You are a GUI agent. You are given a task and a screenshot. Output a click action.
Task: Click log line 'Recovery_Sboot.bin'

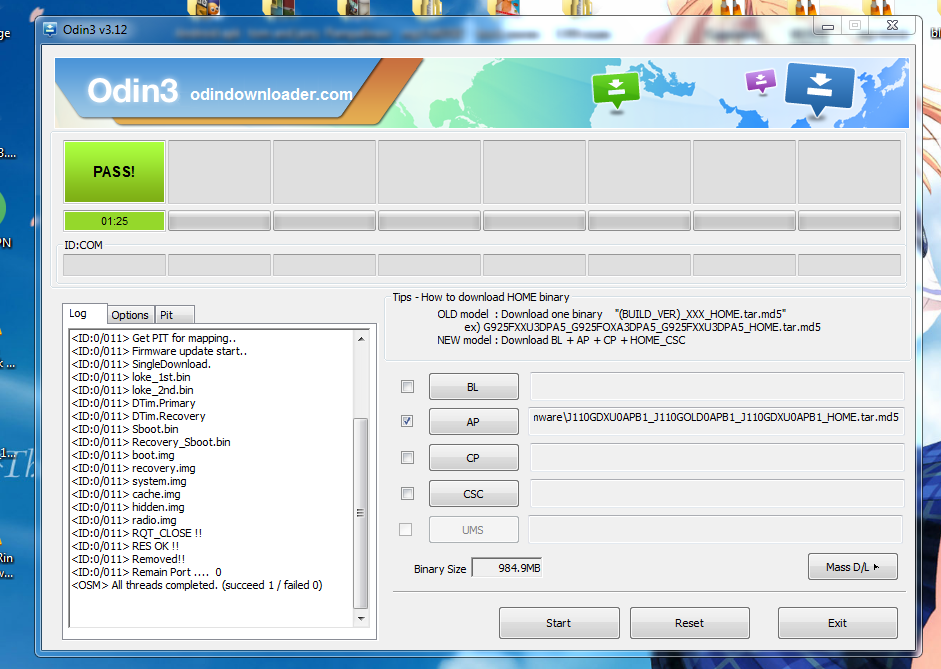pyautogui.click(x=151, y=442)
